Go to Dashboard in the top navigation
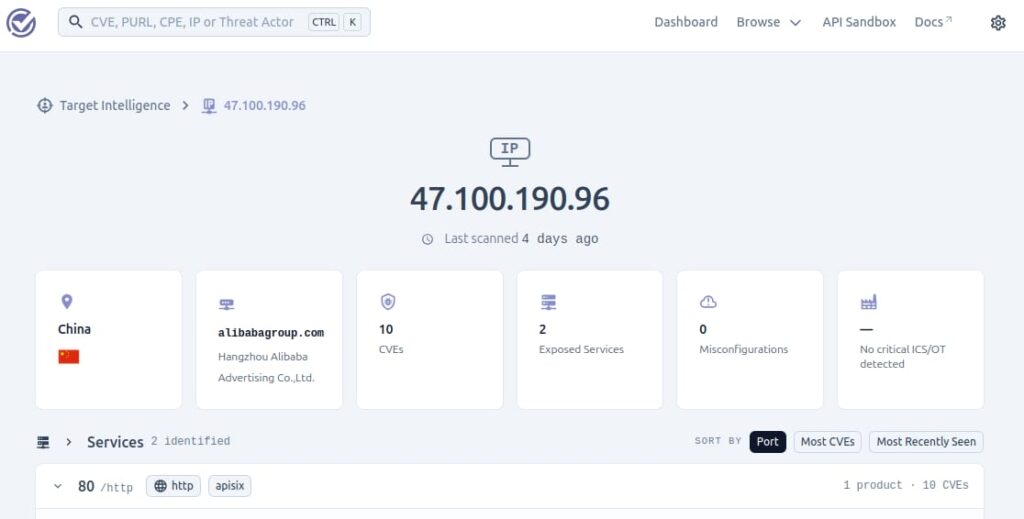1024x519 pixels. [686, 22]
